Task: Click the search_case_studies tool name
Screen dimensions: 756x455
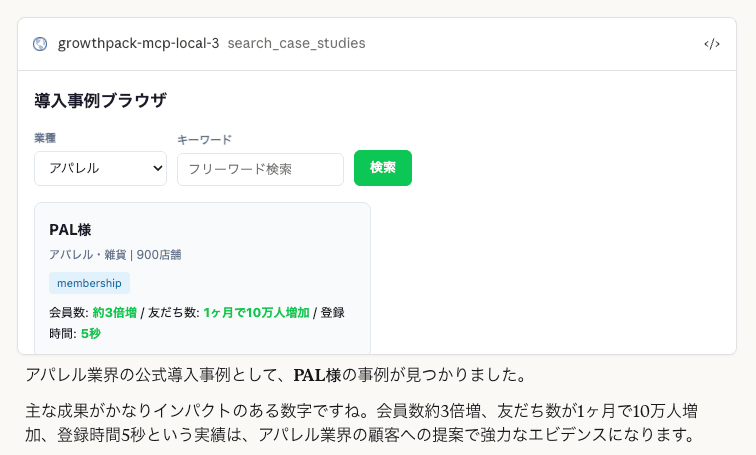Action: point(296,44)
